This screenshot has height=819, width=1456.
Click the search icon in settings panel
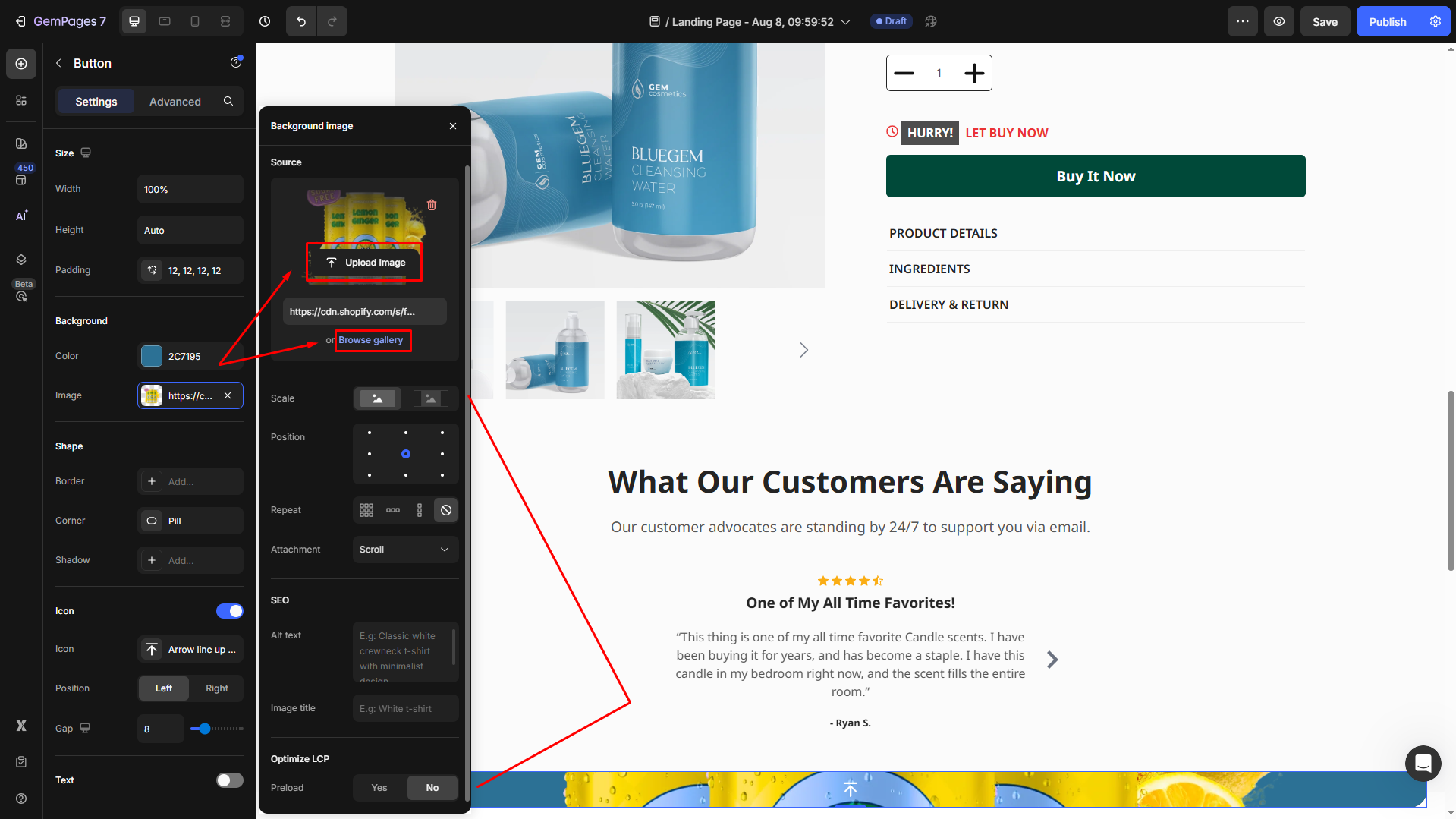228,101
